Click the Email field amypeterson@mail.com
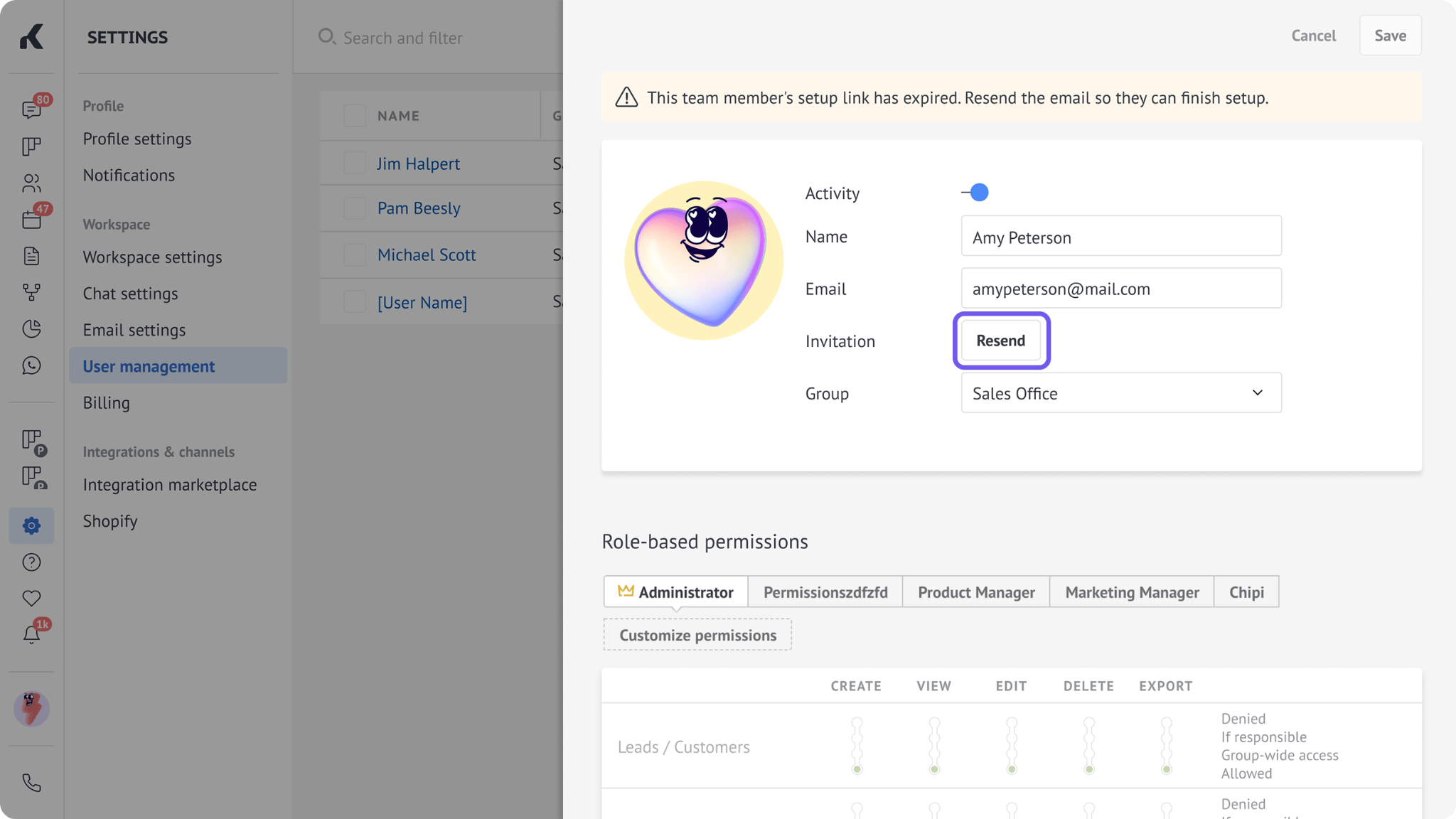The image size is (1456, 819). 1121,288
